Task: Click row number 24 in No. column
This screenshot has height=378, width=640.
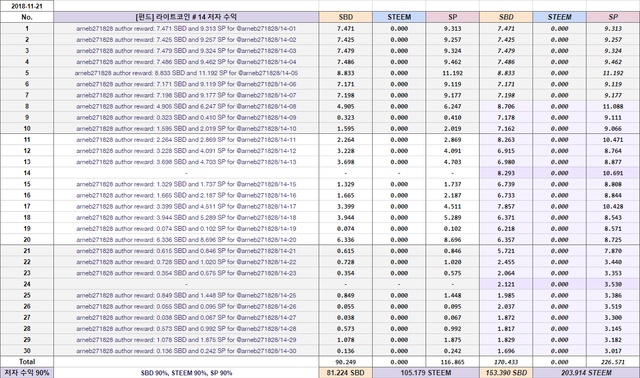Action: pos(27,284)
